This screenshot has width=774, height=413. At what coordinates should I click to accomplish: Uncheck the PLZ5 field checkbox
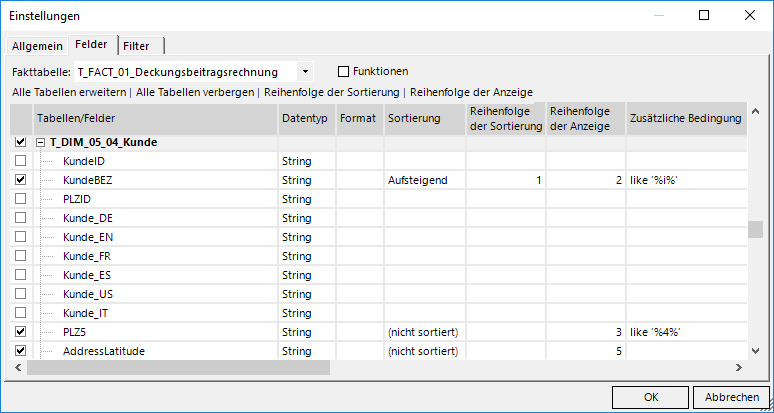[21, 332]
